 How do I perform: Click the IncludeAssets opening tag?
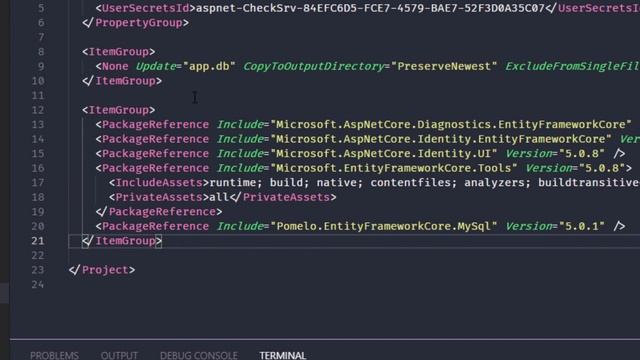[159, 182]
